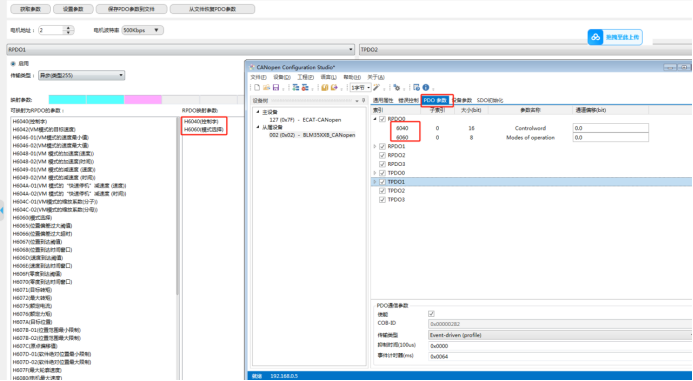Expand the TPDO1 tree node
Screen dimensions: 693x381
click(375, 182)
